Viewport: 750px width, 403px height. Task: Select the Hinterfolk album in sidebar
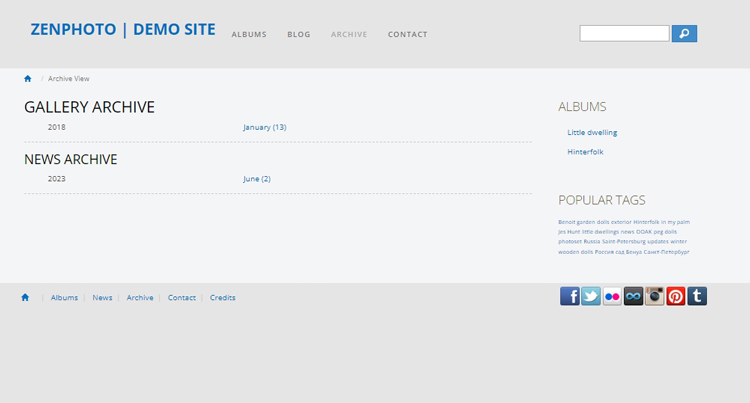coord(585,152)
